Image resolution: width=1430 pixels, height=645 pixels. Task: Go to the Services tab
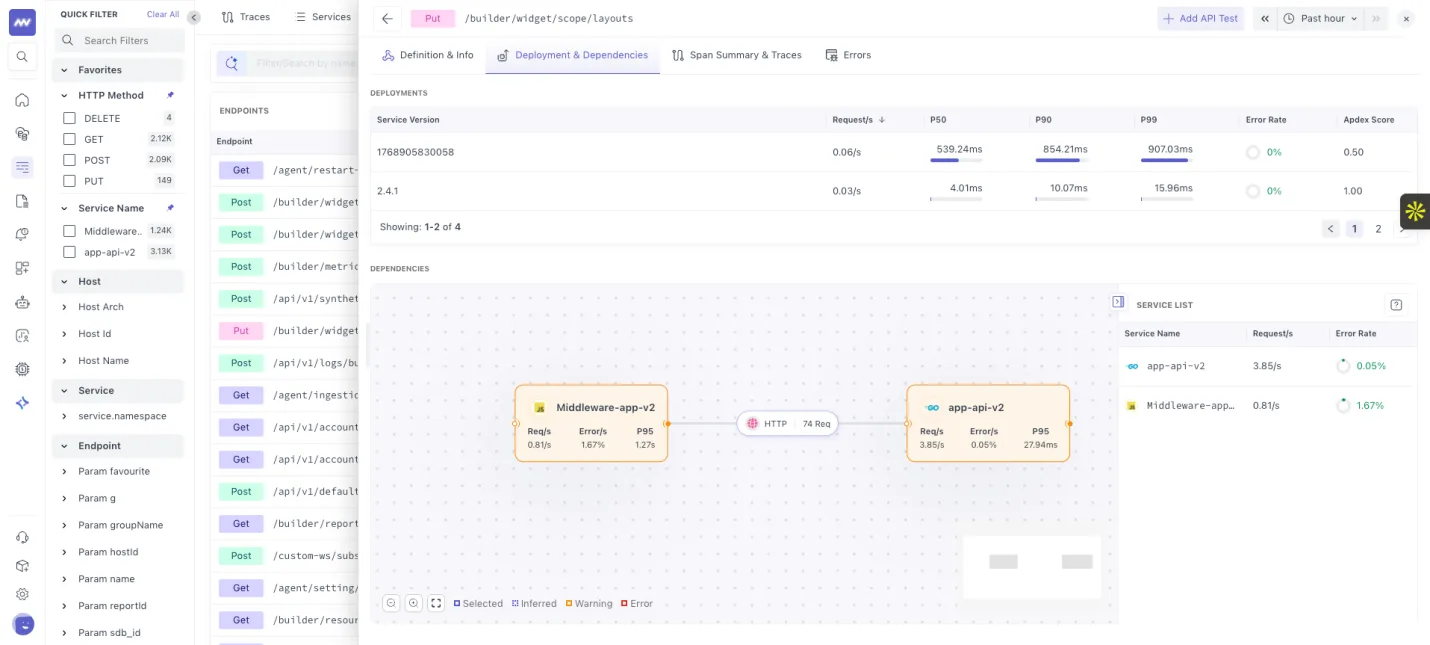[x=323, y=17]
